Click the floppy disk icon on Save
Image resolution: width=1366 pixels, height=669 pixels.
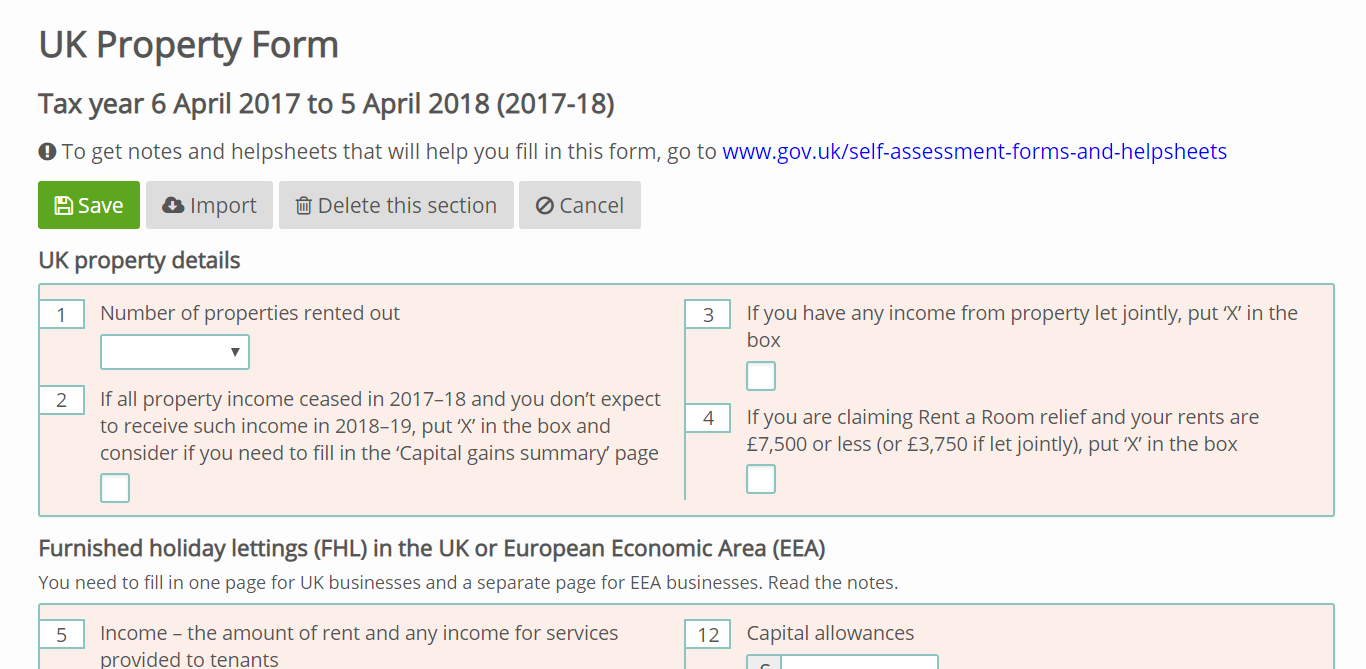pyautogui.click(x=64, y=206)
